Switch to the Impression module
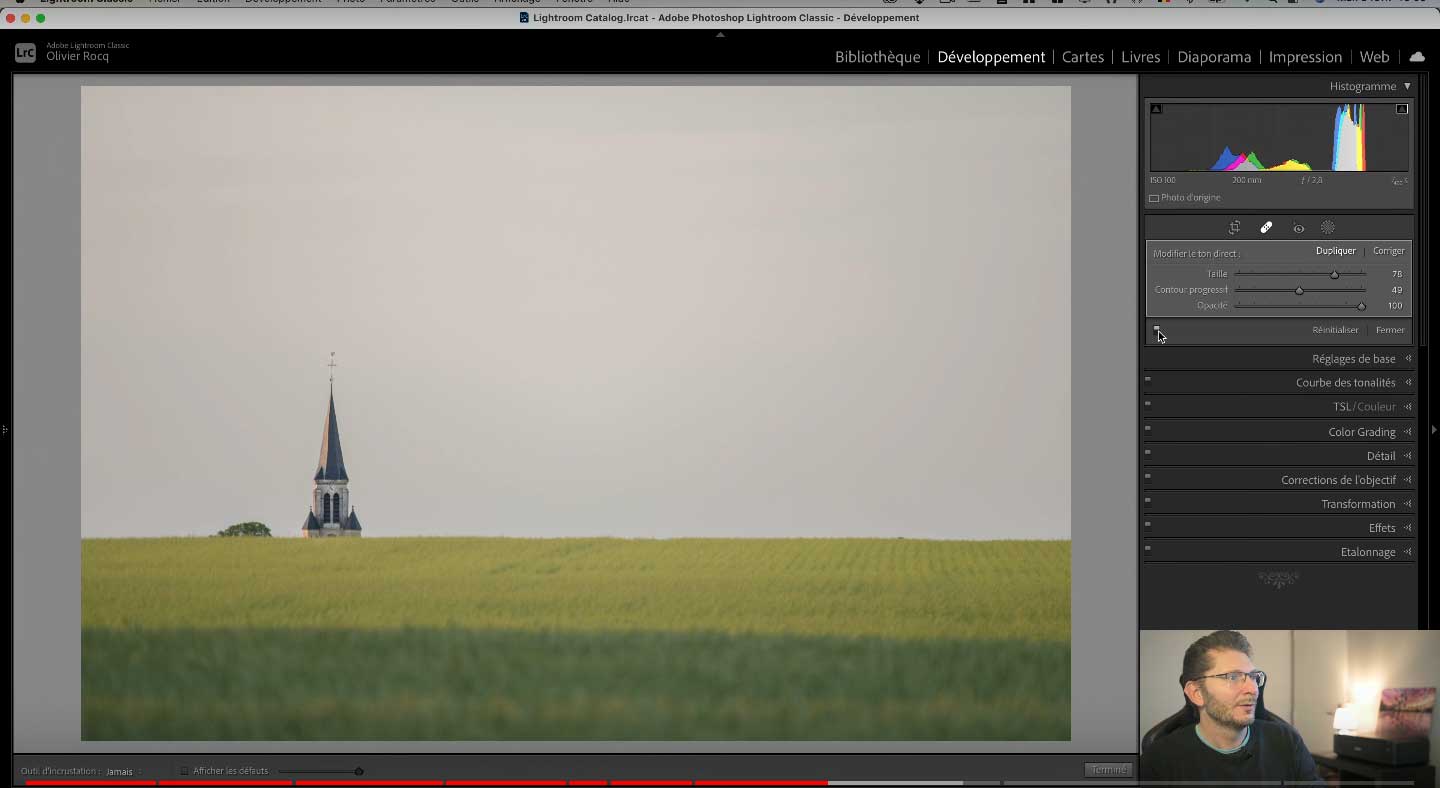 pos(1305,57)
